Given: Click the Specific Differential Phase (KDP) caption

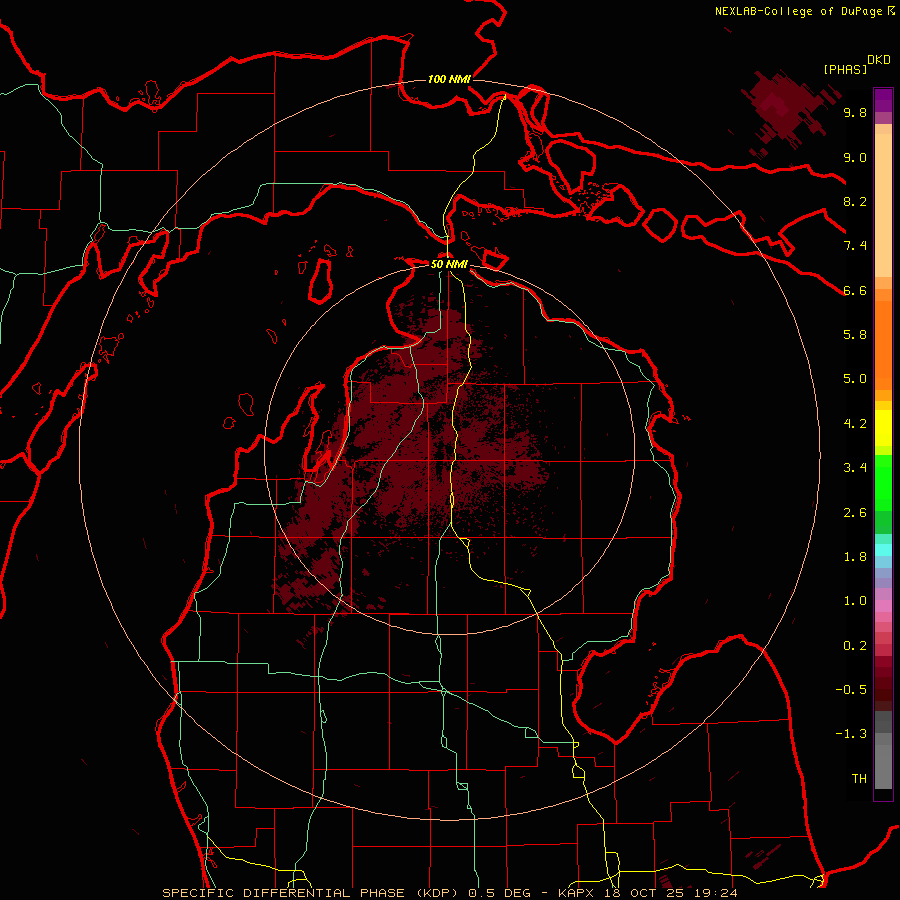Looking at the screenshot, I should point(310,893).
